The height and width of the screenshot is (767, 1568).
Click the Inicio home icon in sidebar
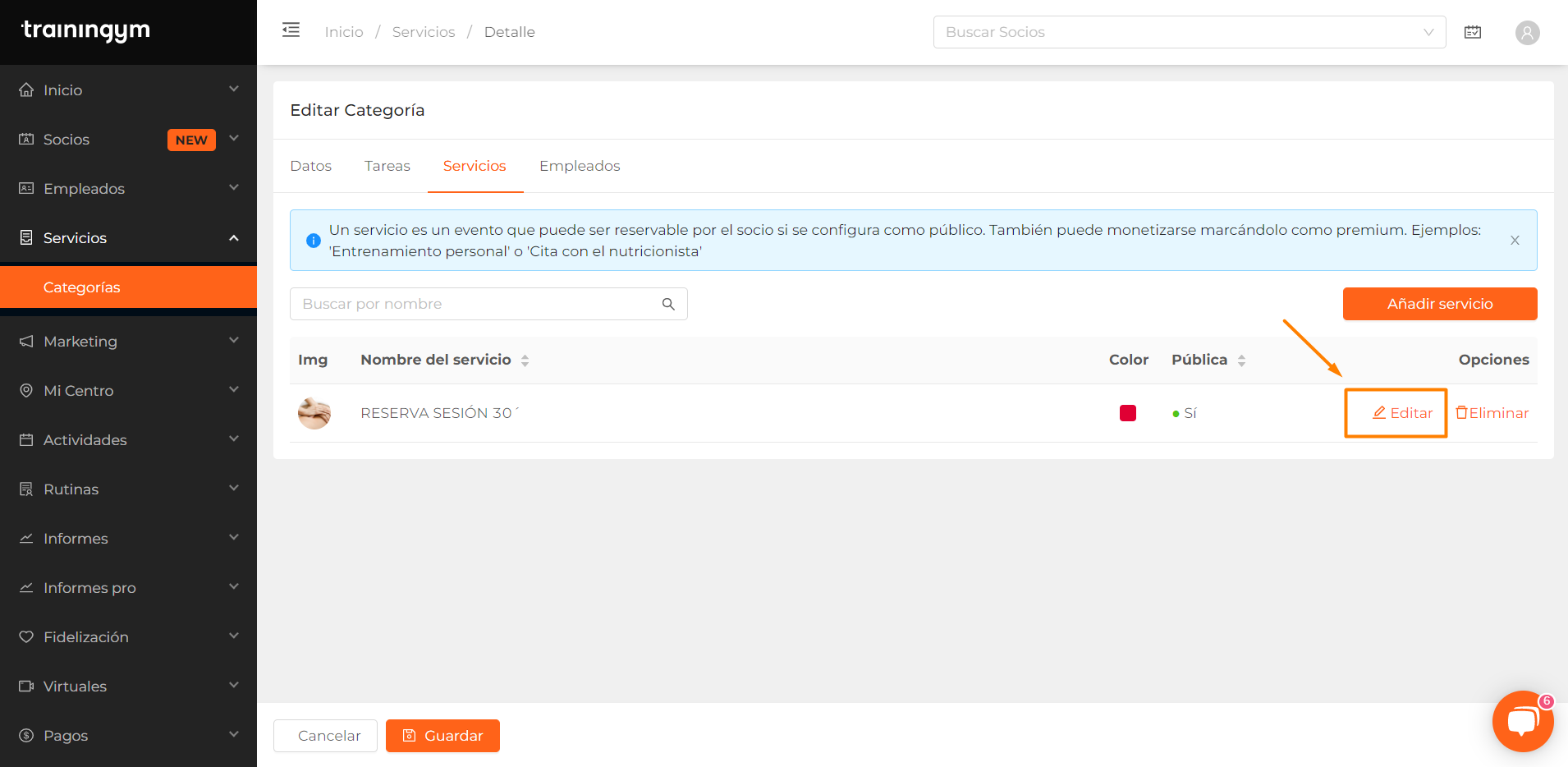pyautogui.click(x=26, y=90)
